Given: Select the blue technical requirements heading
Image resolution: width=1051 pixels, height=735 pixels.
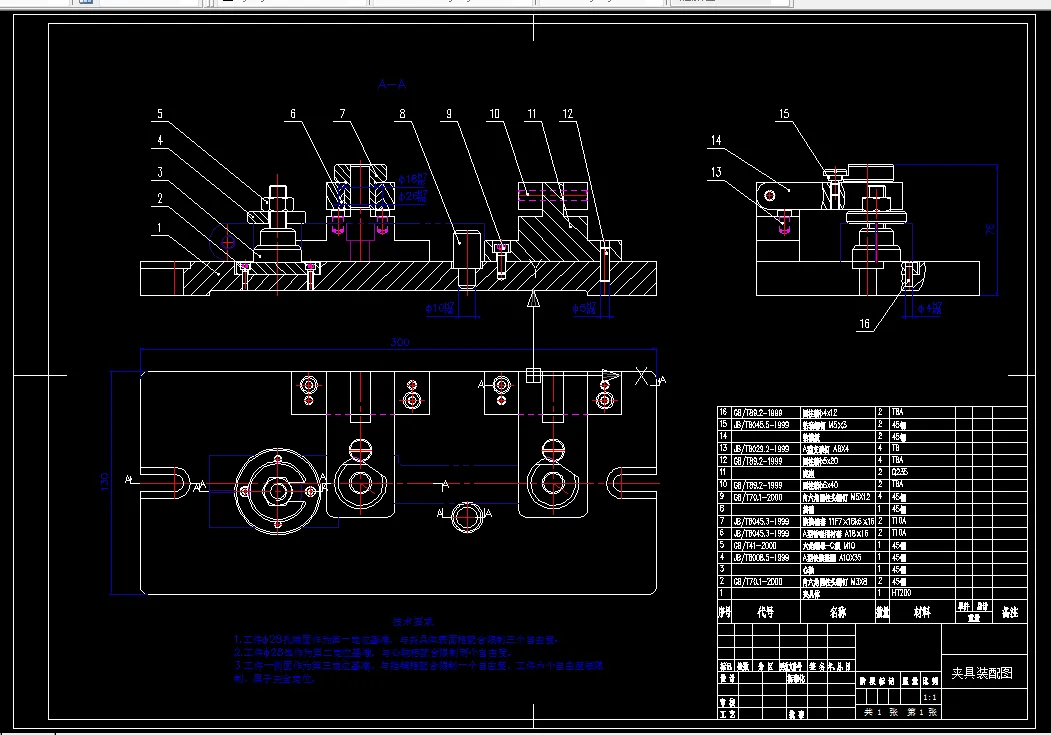Looking at the screenshot, I should (x=414, y=622).
